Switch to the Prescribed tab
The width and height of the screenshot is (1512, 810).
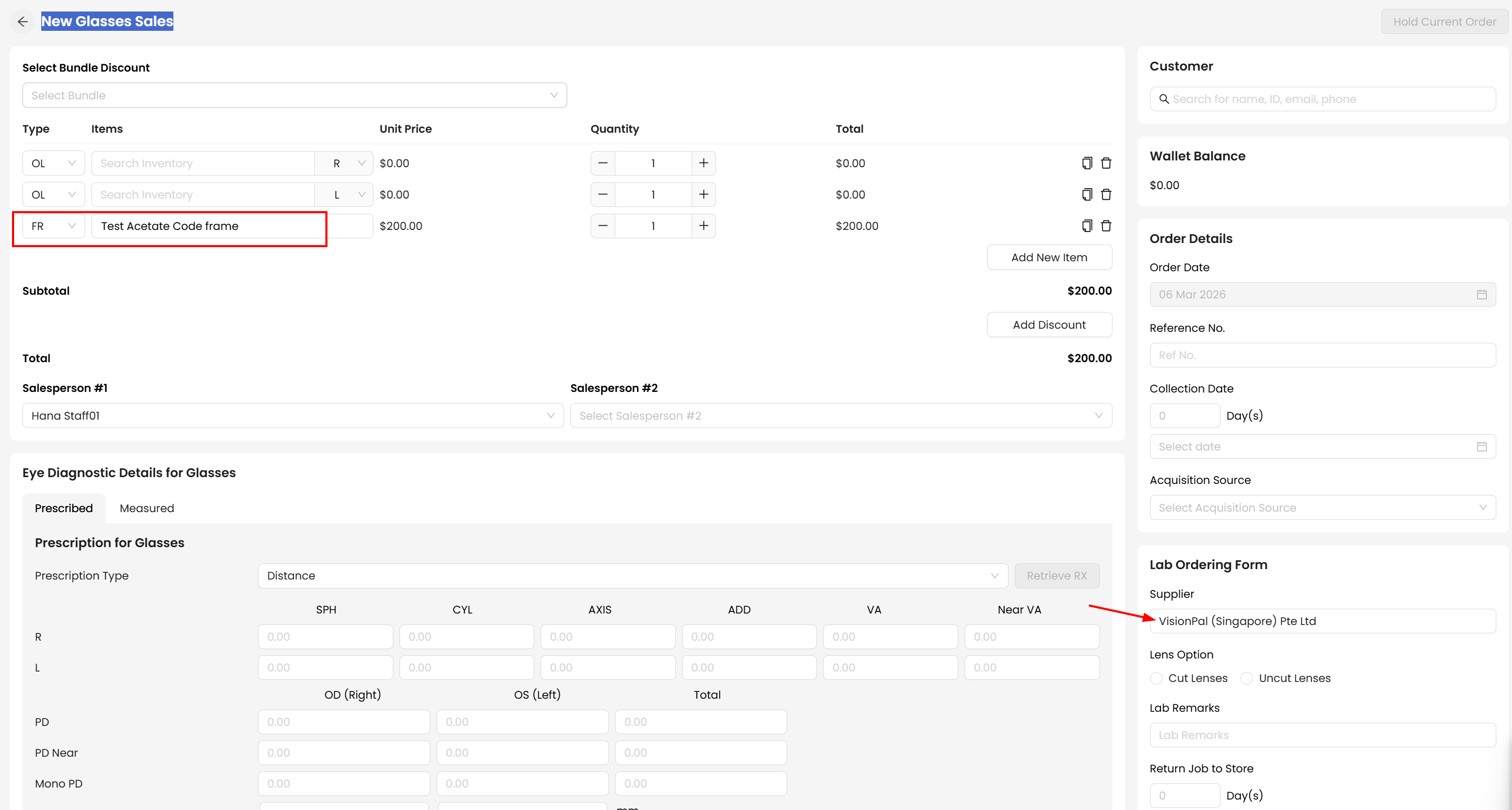63,508
